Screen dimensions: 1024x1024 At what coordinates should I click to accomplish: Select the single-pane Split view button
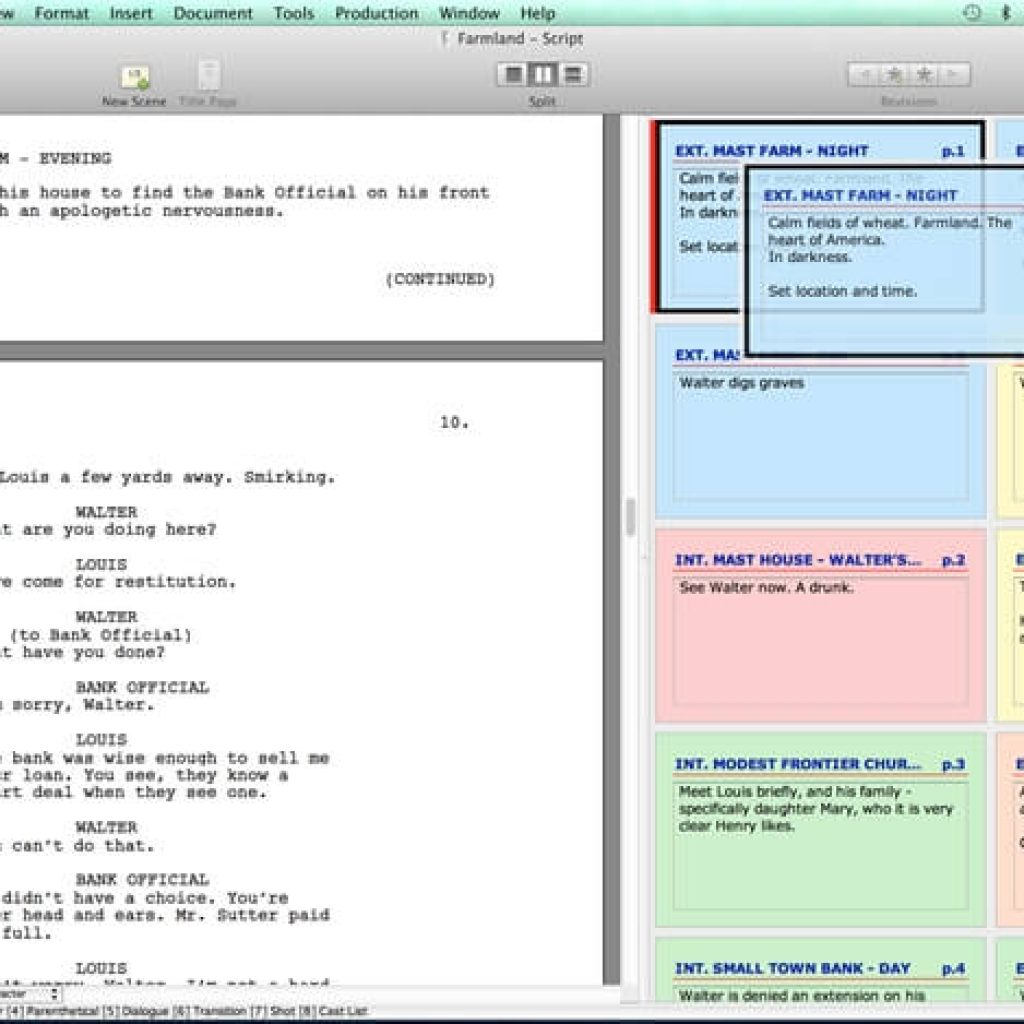[513, 74]
